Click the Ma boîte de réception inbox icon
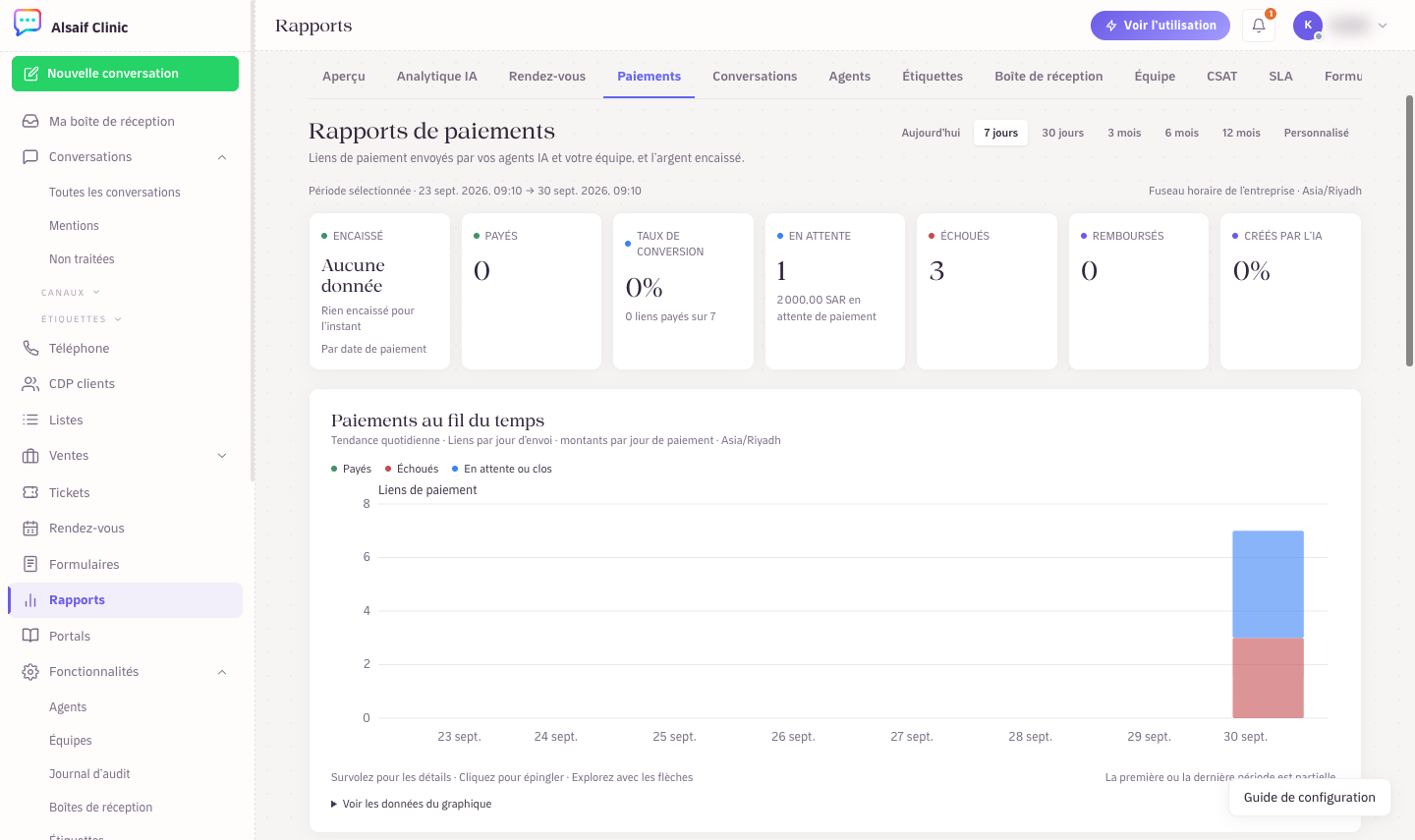This screenshot has width=1415, height=840. click(x=30, y=121)
